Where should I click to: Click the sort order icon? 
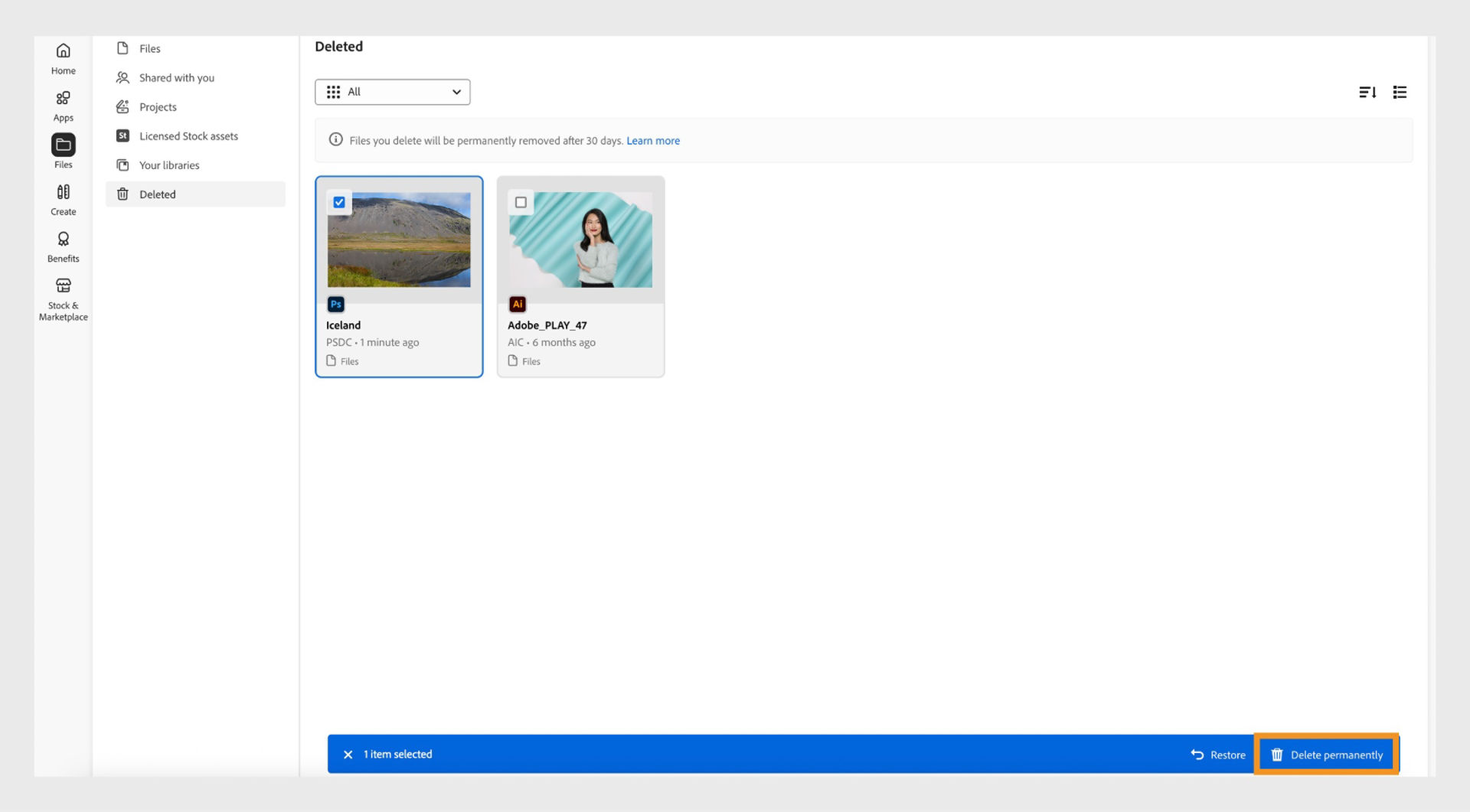(1369, 92)
